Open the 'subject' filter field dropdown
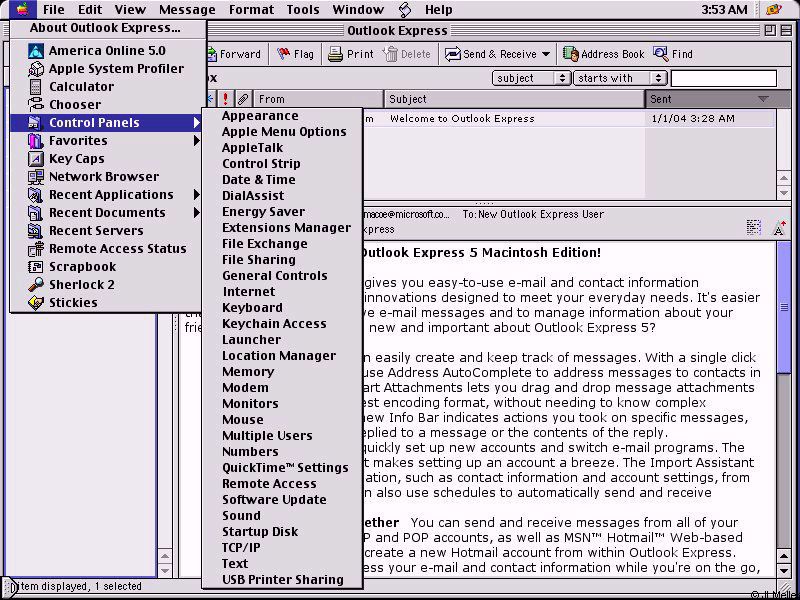 [531, 78]
